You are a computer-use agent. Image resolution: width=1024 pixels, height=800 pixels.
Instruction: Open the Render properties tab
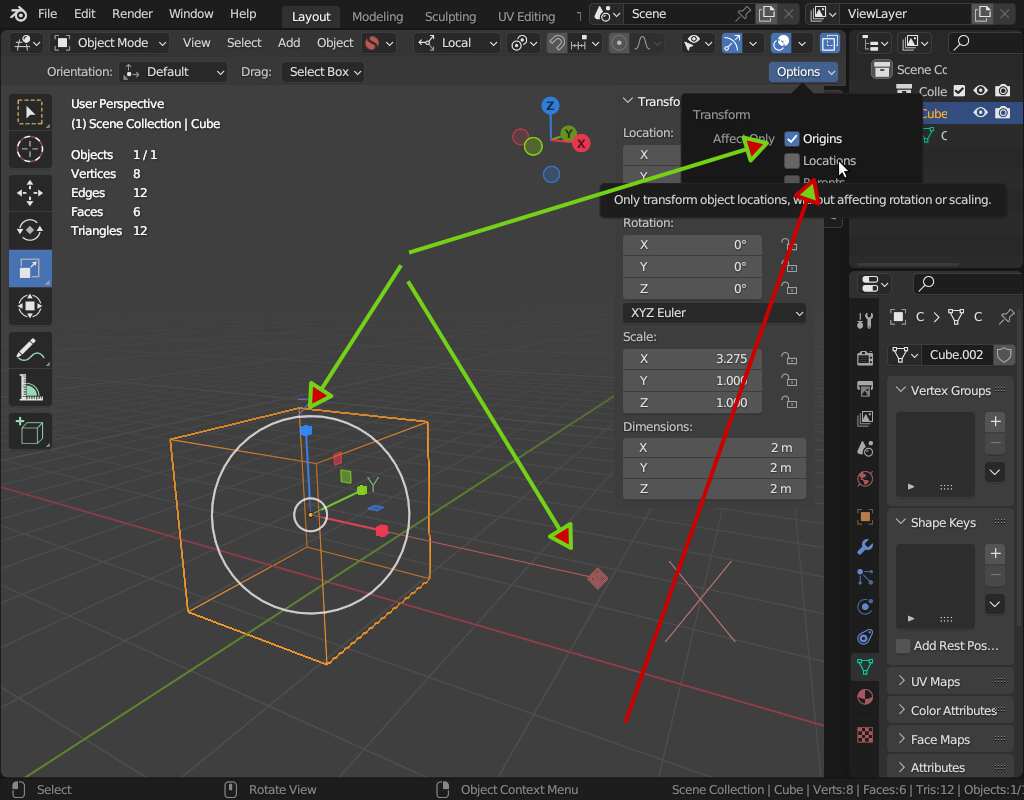tap(865, 358)
